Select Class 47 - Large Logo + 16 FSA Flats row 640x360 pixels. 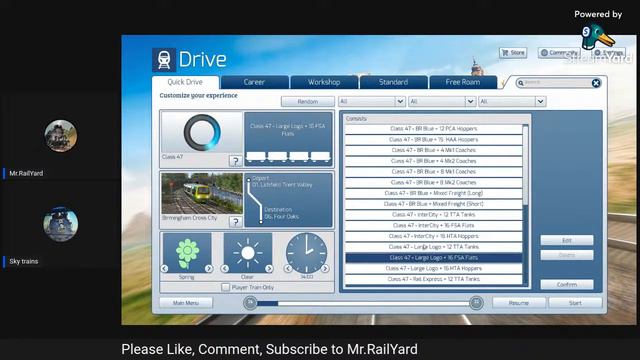[433, 258]
